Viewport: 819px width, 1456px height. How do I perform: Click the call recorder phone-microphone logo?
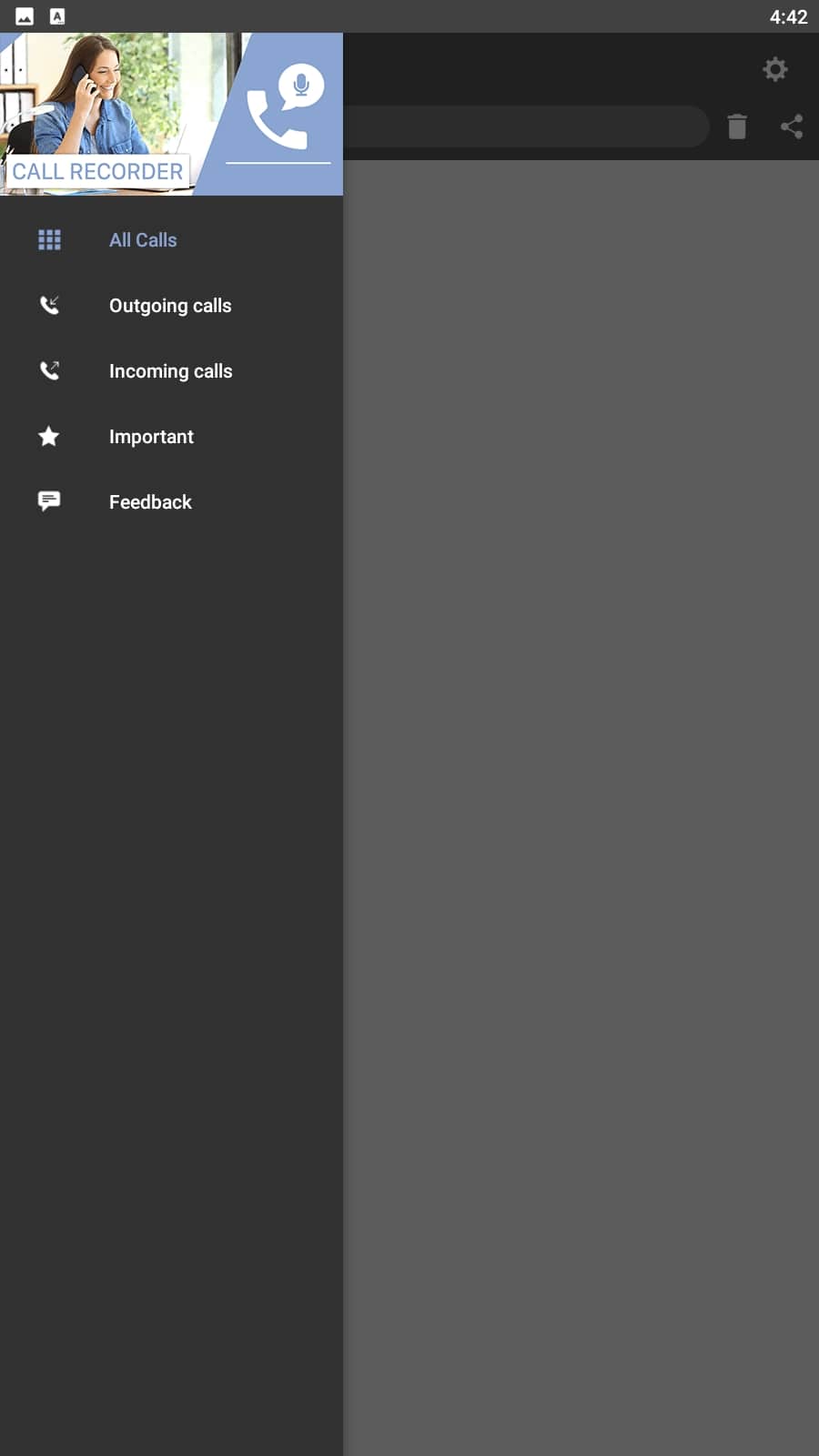tap(285, 106)
